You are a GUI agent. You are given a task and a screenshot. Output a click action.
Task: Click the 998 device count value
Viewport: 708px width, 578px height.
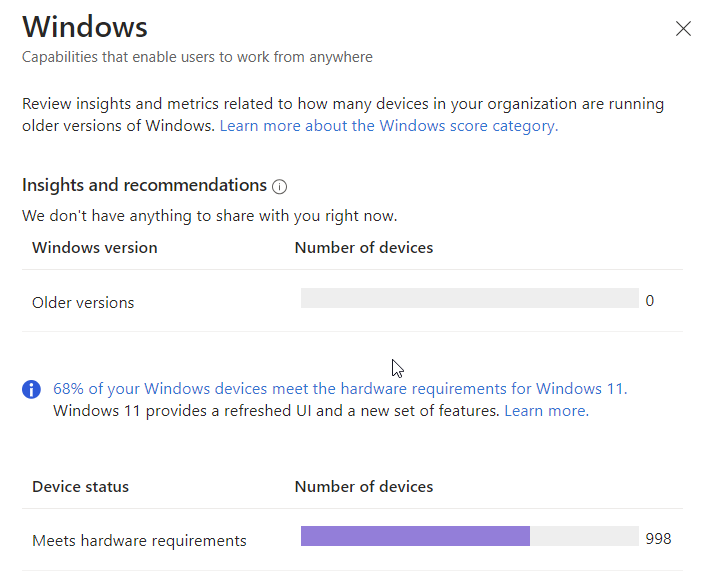click(x=658, y=538)
